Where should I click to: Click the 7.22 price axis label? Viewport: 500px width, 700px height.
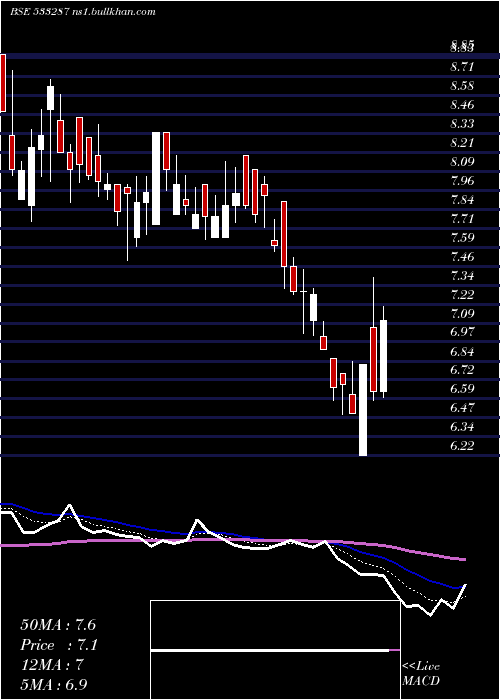pos(462,295)
